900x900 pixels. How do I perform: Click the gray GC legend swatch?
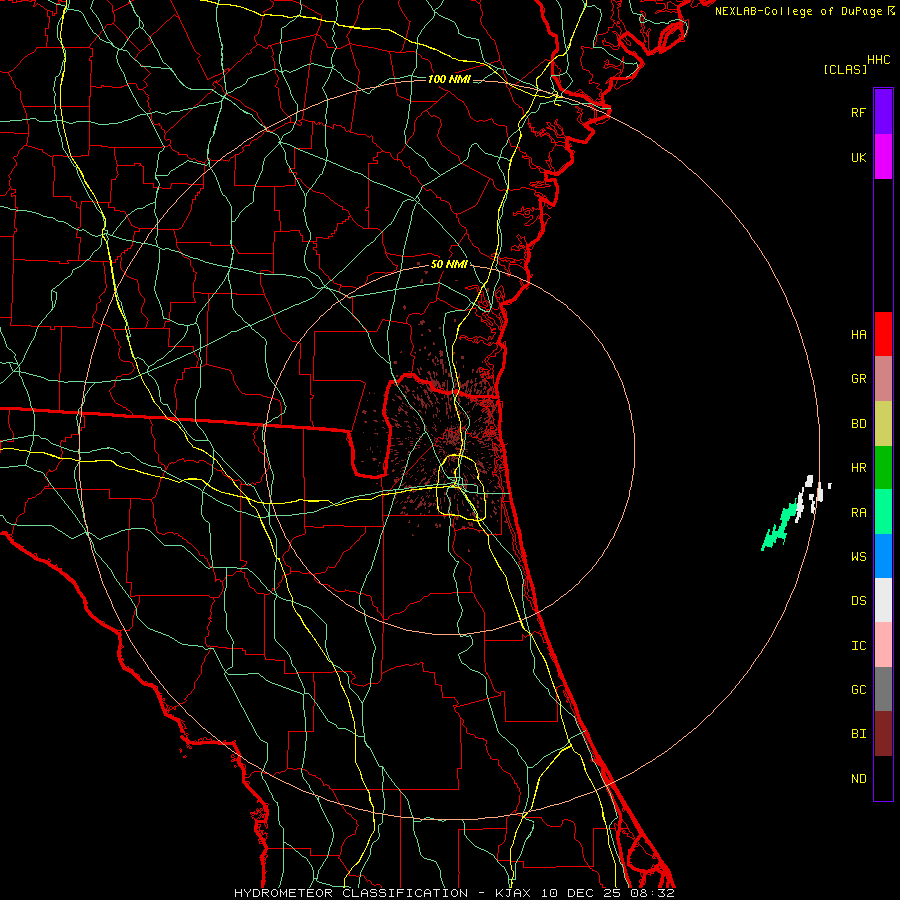point(883,689)
